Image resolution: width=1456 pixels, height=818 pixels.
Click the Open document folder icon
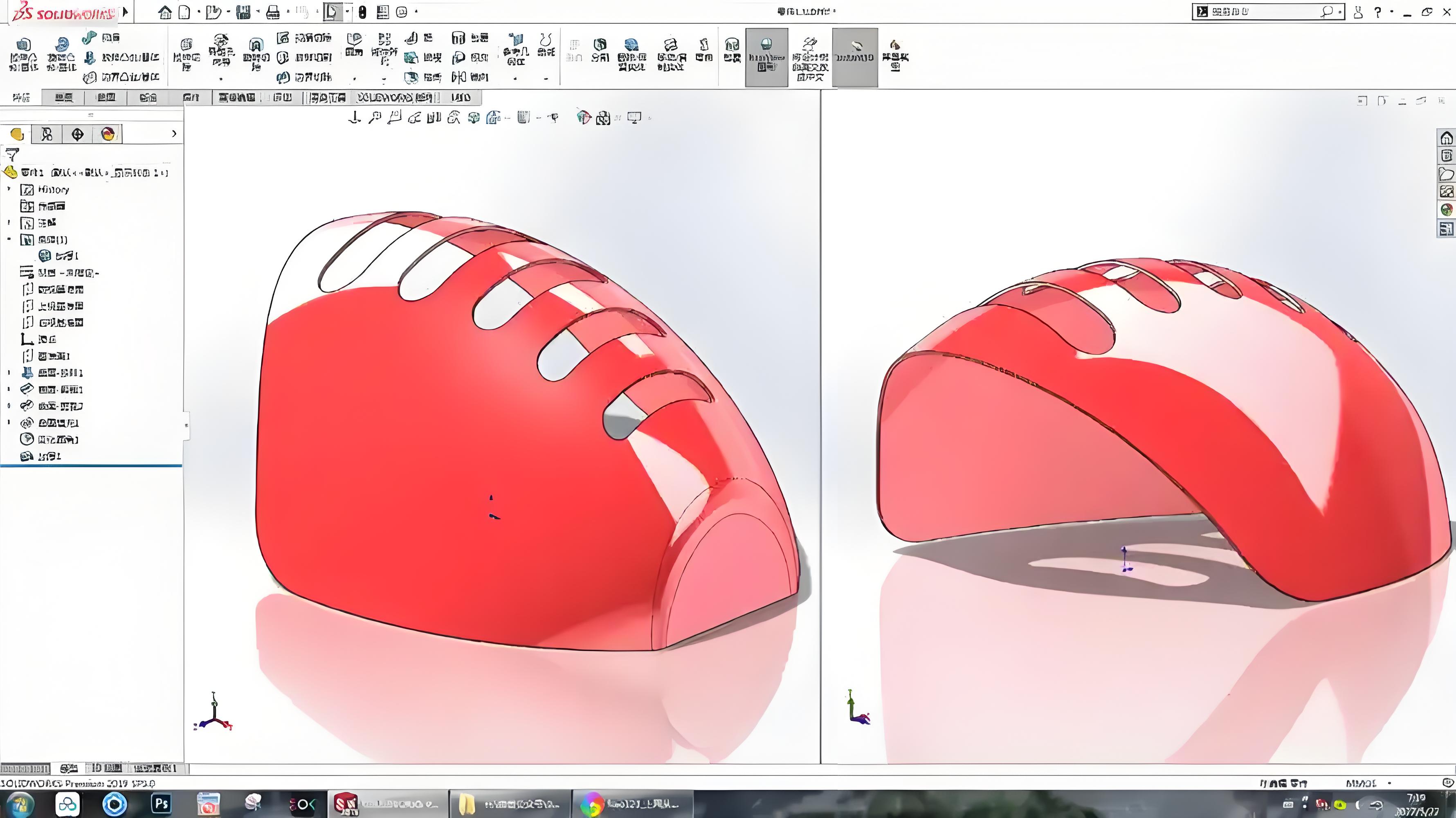click(x=213, y=12)
